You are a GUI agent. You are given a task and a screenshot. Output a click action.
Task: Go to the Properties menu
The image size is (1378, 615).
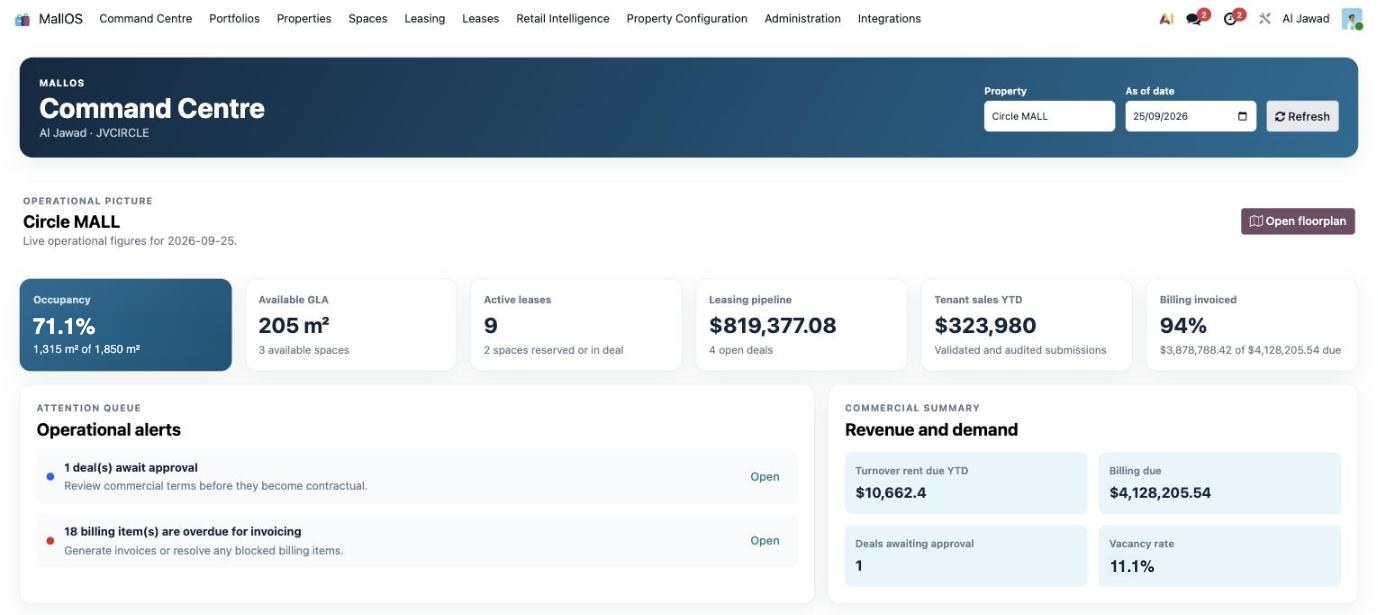pos(304,19)
